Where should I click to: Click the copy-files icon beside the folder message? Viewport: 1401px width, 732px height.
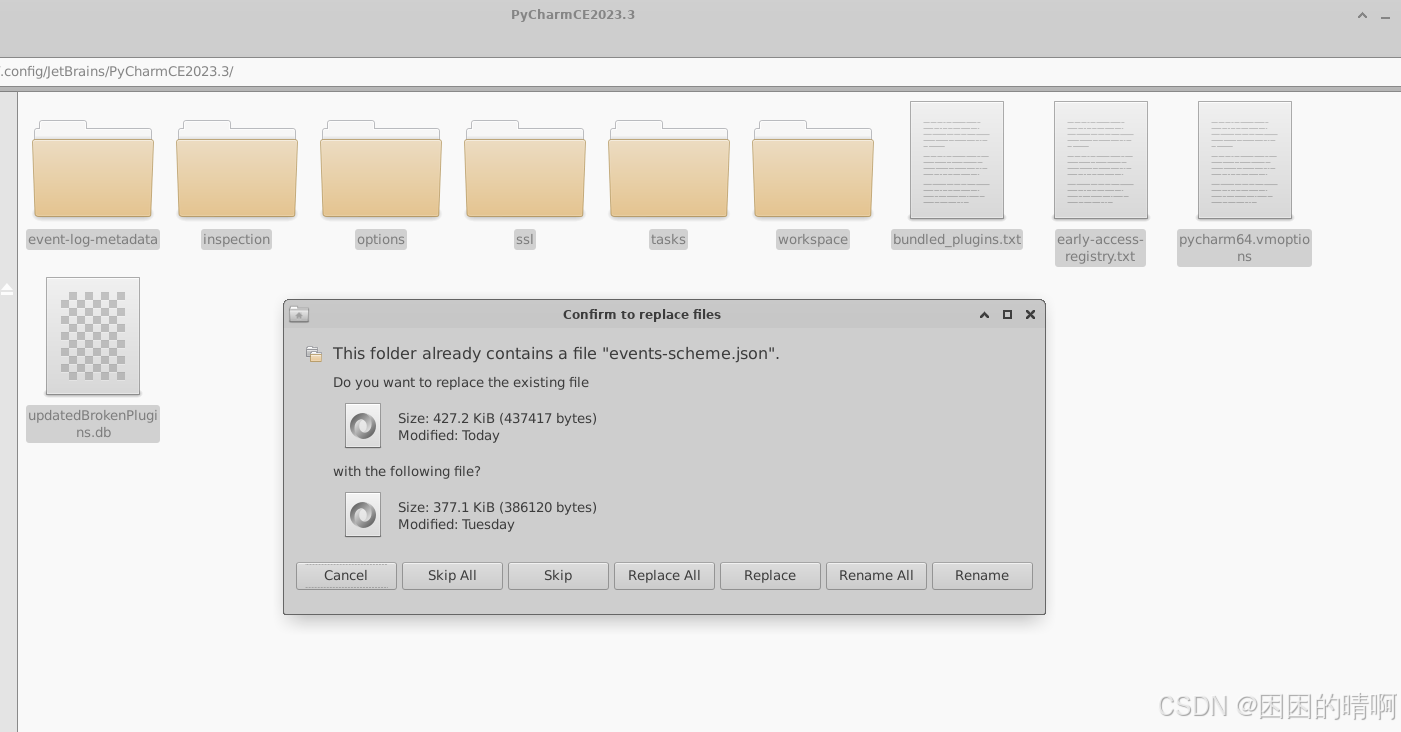tap(314, 354)
